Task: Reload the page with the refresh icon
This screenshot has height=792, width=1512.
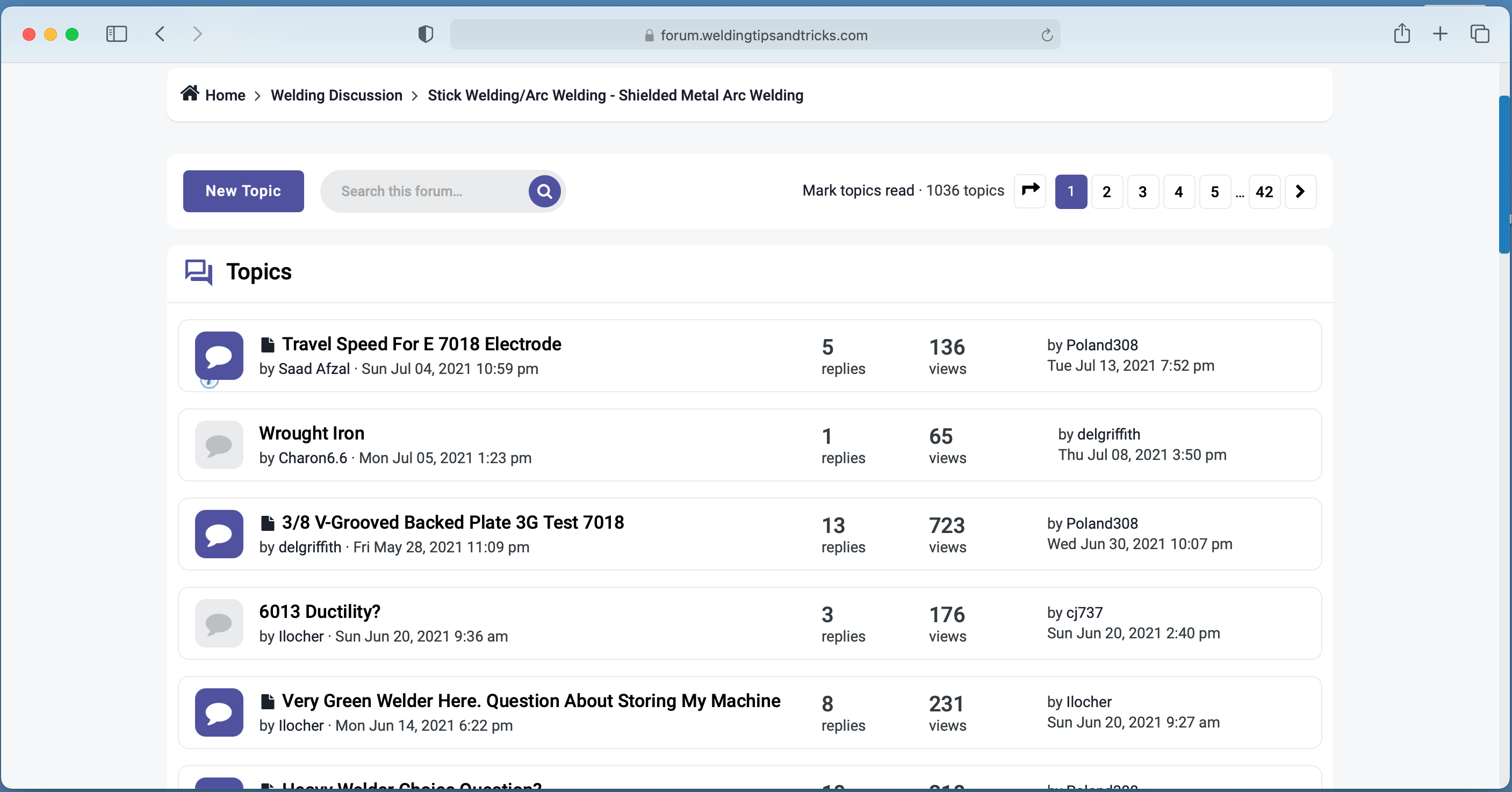Action: pos(1047,35)
